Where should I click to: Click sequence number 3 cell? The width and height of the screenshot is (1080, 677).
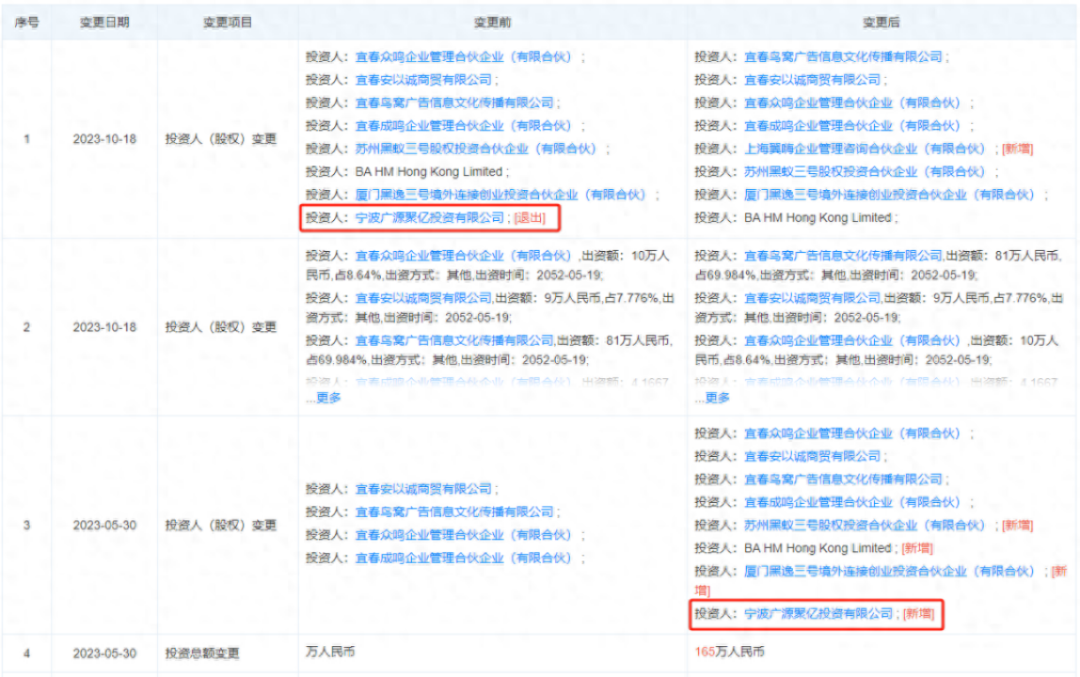pyautogui.click(x=27, y=525)
